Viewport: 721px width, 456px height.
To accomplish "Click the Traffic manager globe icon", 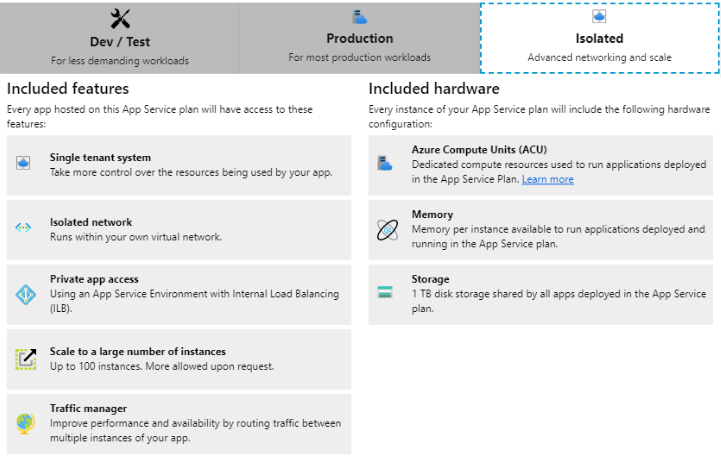I will [x=25, y=423].
